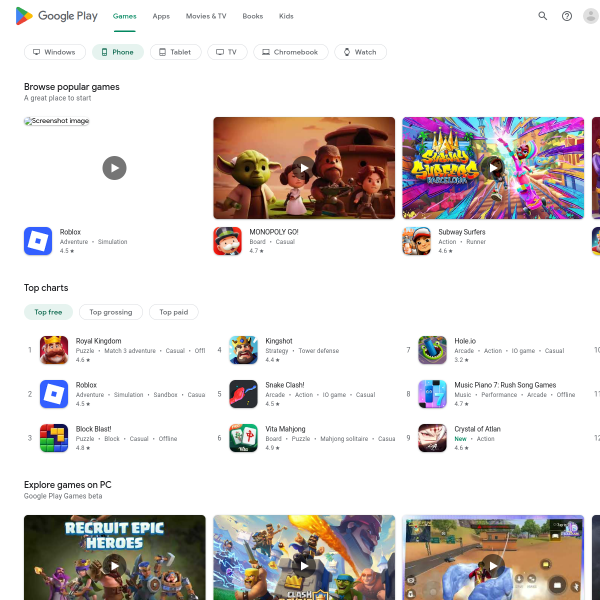Open Music Piano 7: Rush Song Games
Image resolution: width=600 pixels, height=600 pixels.
pos(505,385)
